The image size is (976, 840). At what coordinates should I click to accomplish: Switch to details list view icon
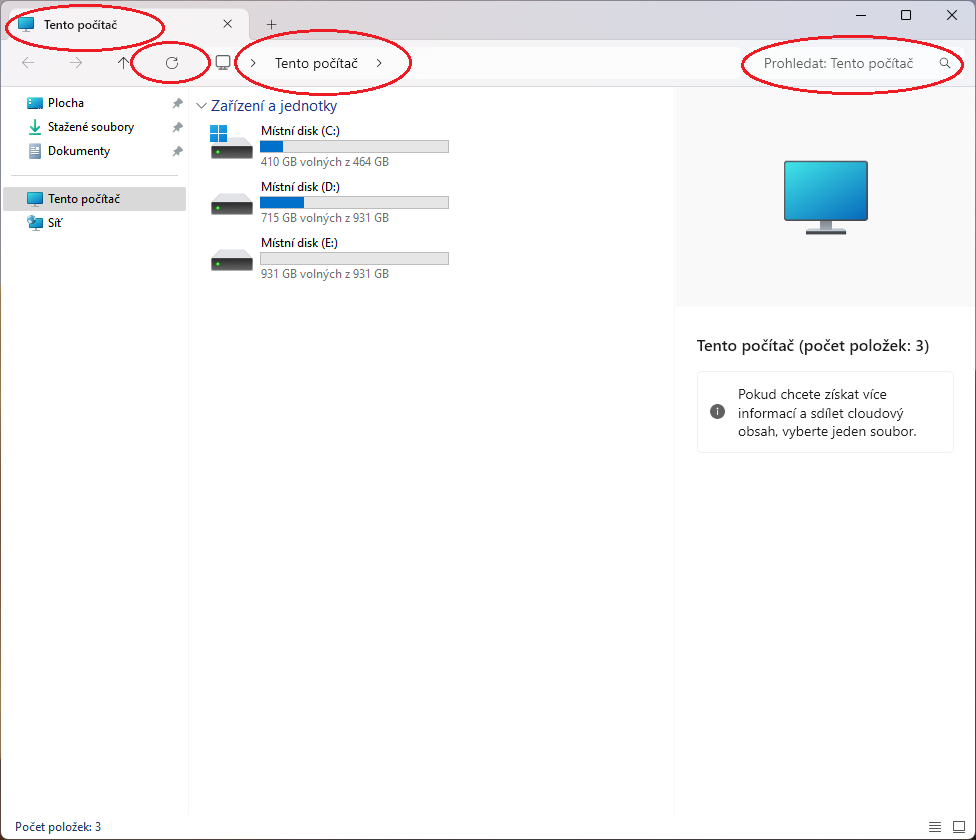(935, 827)
